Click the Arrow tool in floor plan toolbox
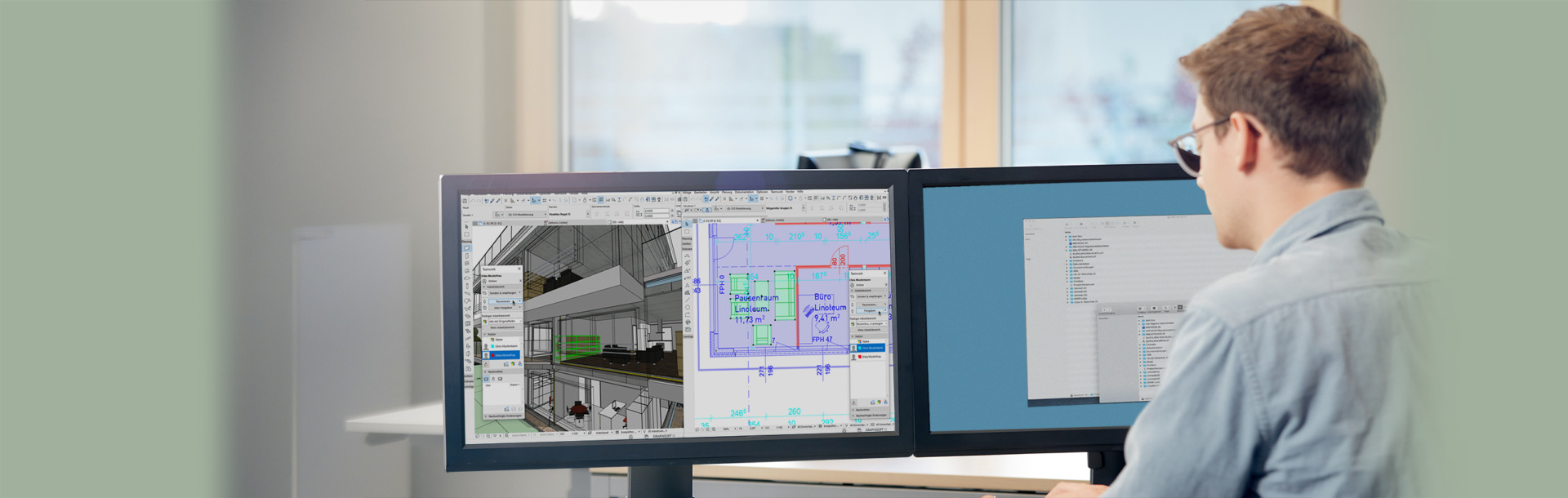1568x498 pixels. coord(687,223)
